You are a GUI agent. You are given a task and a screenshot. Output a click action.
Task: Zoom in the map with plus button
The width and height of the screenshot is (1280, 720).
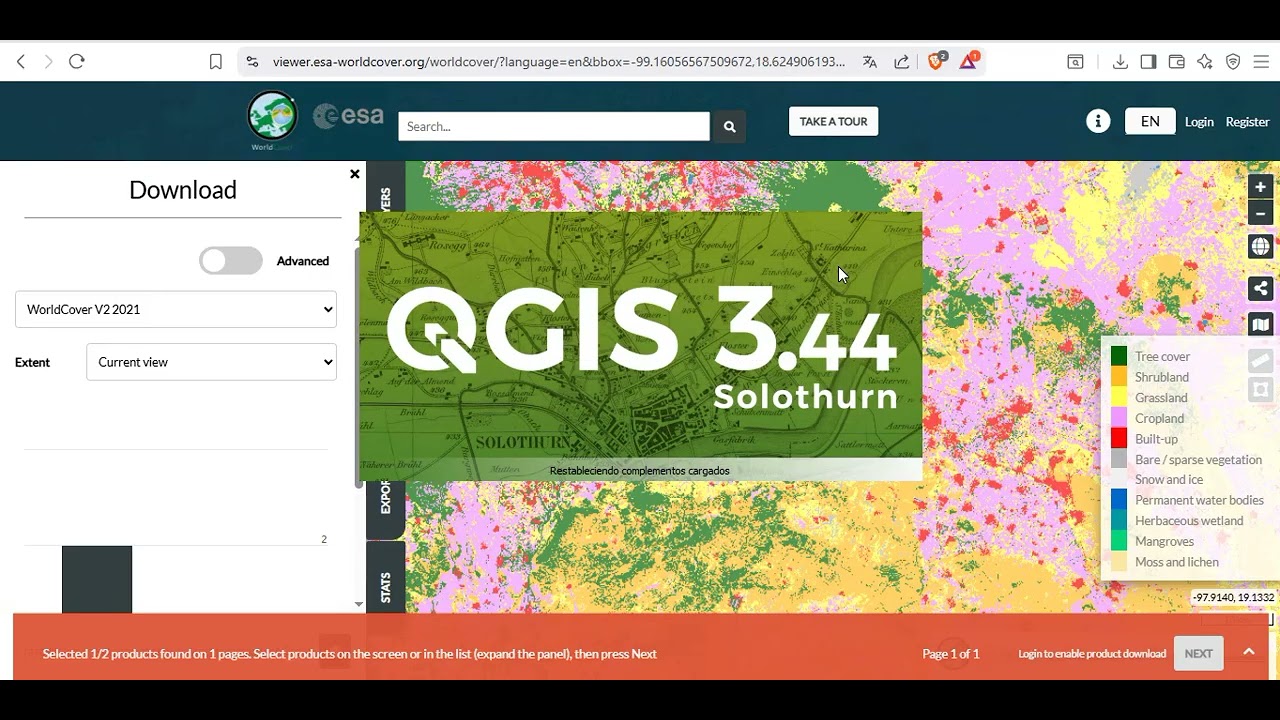[1261, 187]
